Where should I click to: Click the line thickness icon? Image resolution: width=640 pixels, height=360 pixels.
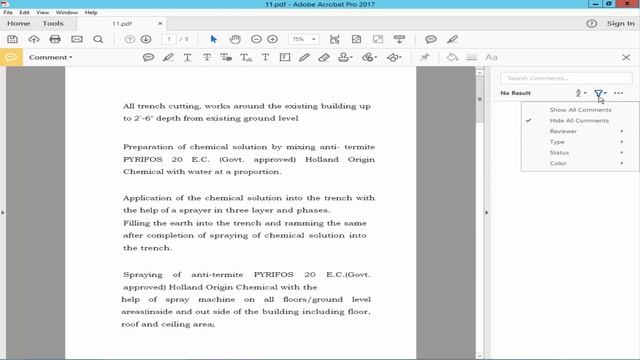pos(471,57)
